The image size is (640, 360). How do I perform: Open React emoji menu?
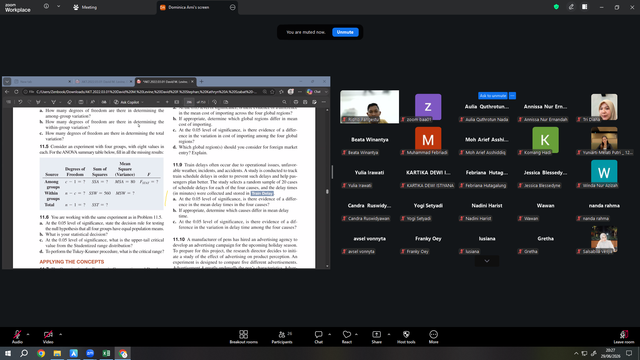click(x=347, y=337)
